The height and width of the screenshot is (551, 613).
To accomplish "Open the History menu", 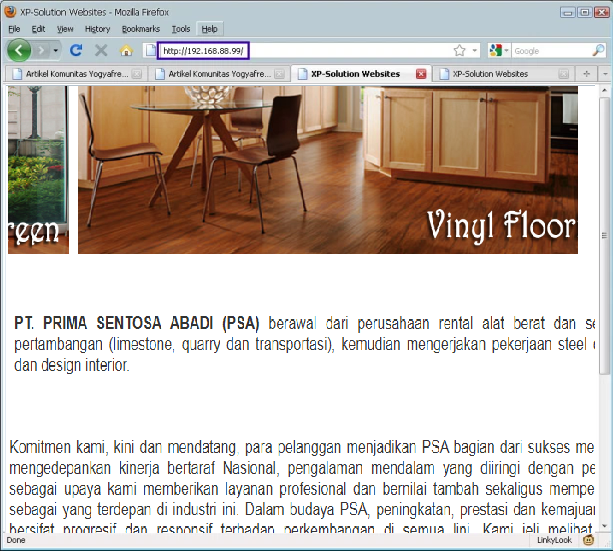I will coord(97,29).
